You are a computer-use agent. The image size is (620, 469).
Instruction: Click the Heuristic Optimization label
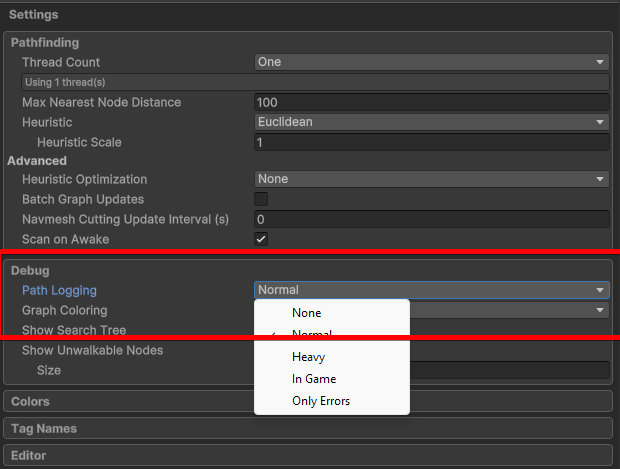click(85, 179)
